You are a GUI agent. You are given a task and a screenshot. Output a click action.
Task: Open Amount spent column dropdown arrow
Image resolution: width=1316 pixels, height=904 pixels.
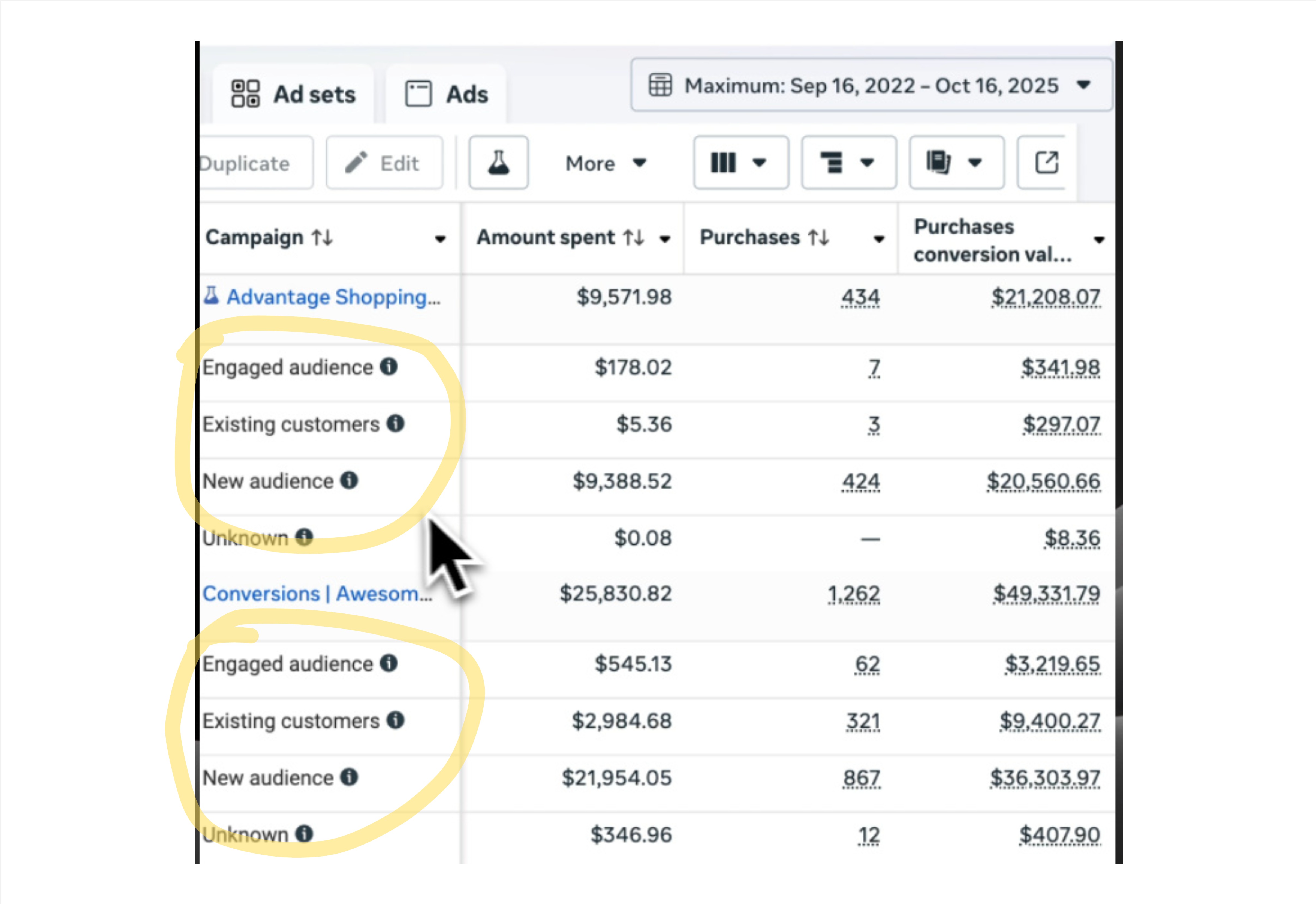tap(665, 239)
